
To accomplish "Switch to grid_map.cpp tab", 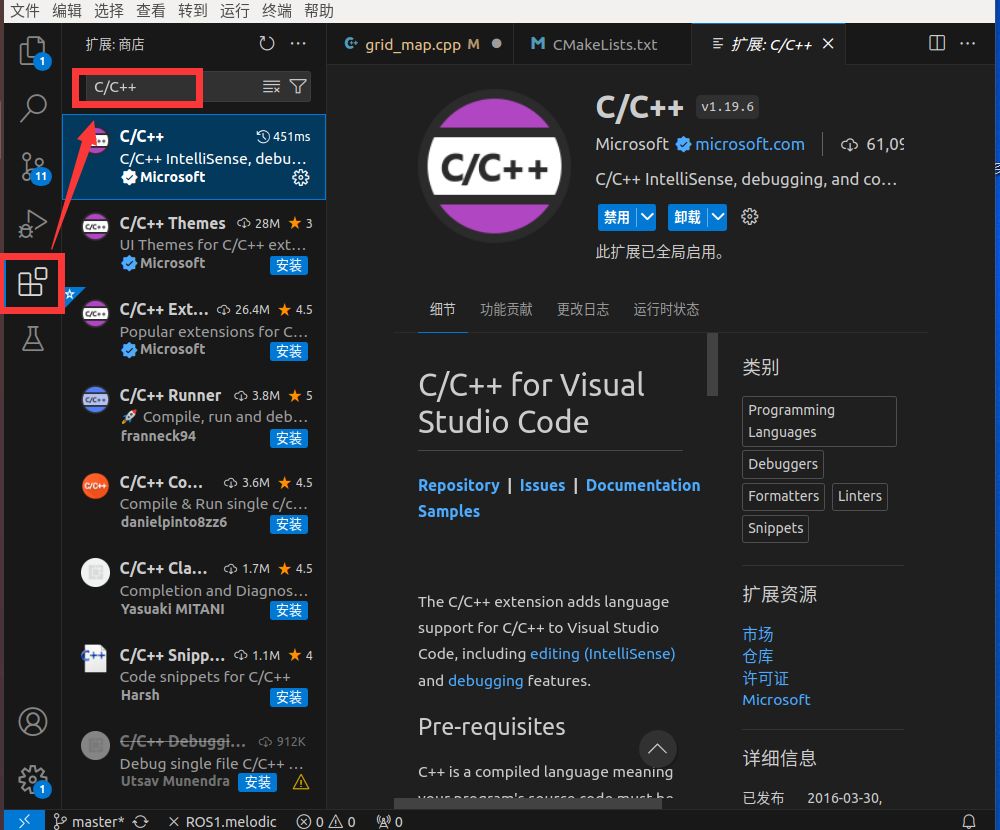I will (x=420, y=44).
